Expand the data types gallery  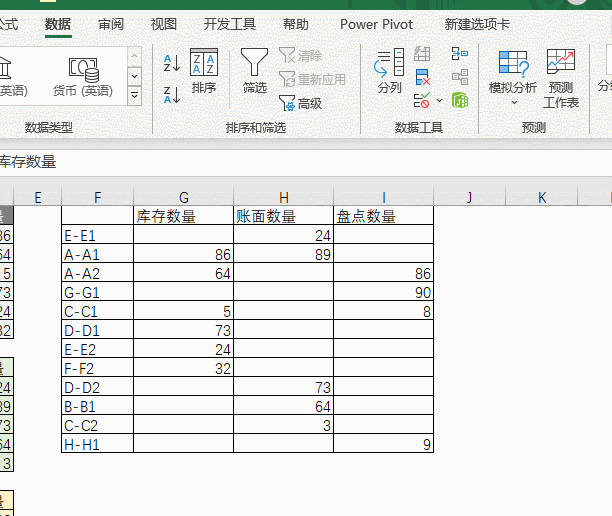coord(134,95)
